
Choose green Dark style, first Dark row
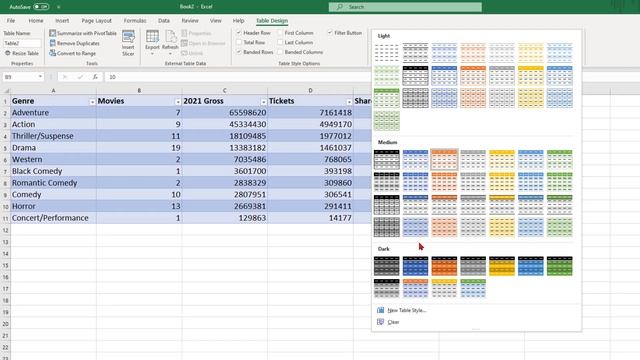click(x=560, y=266)
